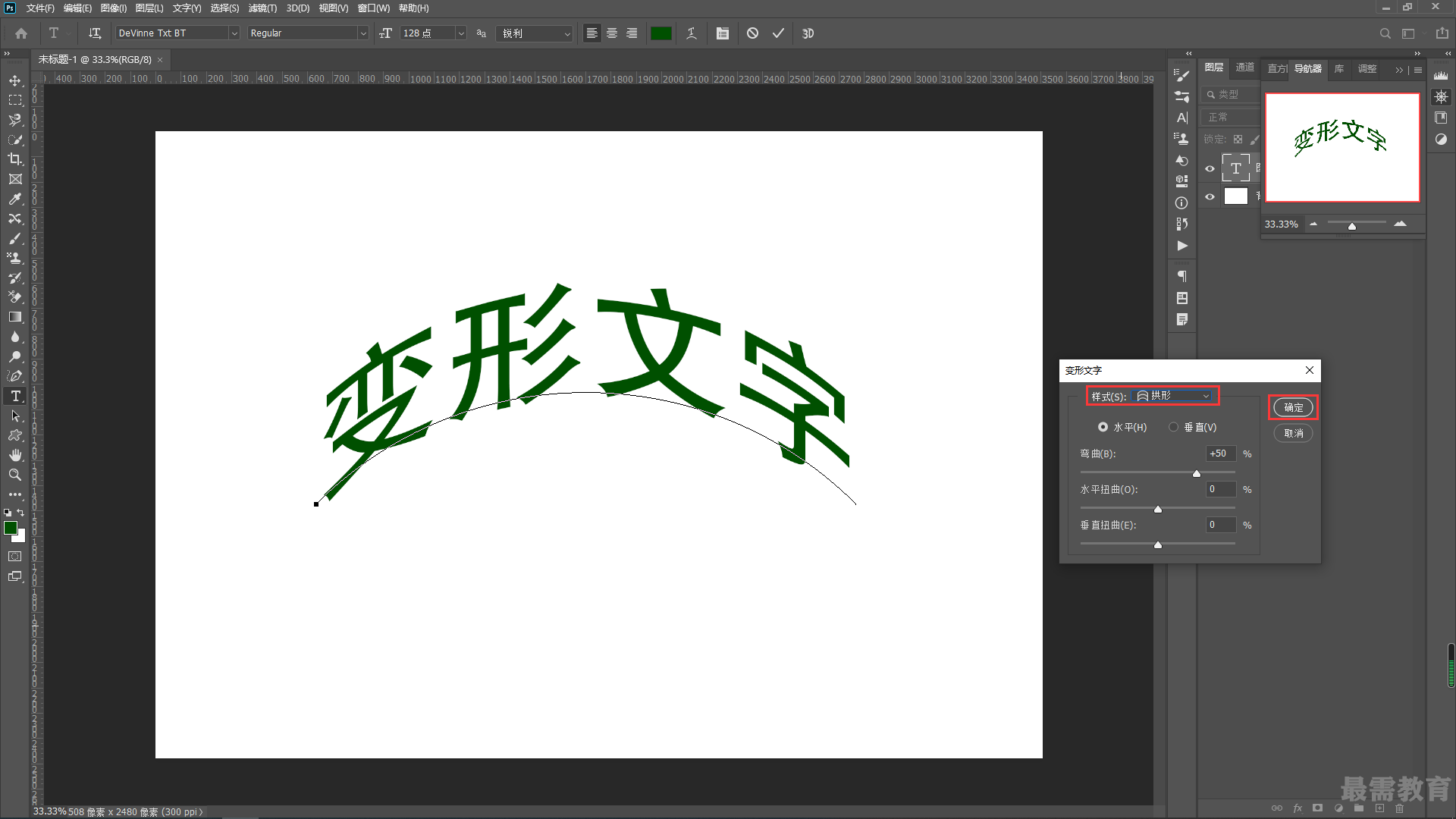Select the Hand tool

tap(15, 455)
